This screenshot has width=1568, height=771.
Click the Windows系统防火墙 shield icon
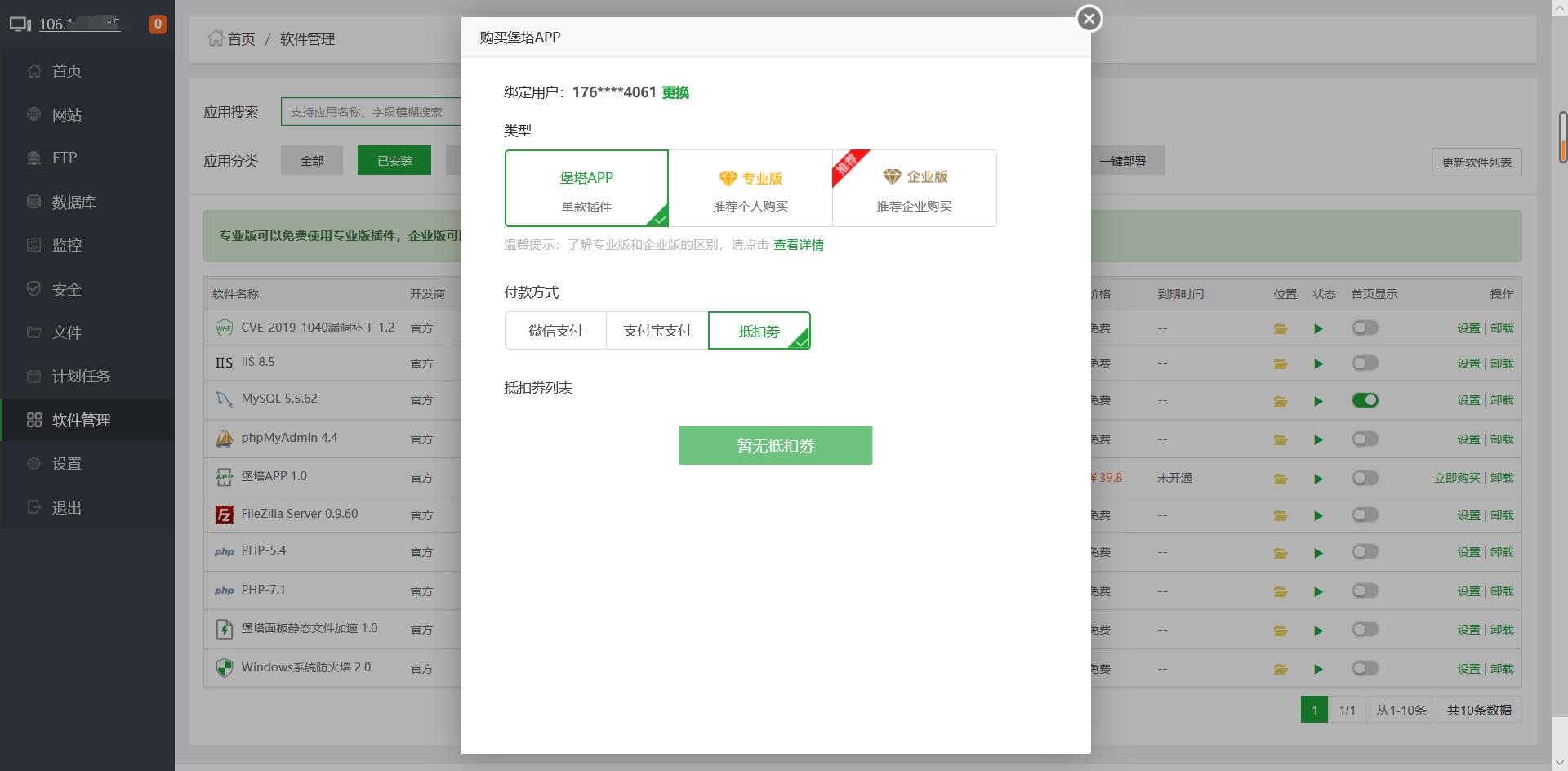[224, 668]
